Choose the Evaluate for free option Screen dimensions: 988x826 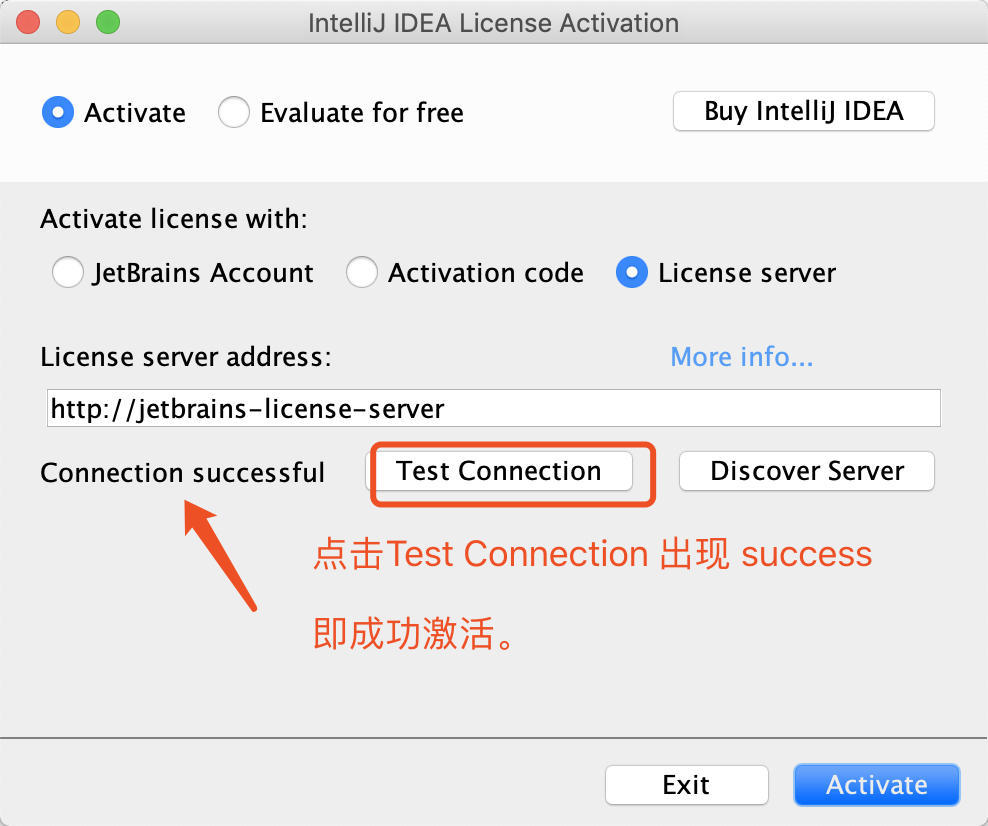[234, 112]
